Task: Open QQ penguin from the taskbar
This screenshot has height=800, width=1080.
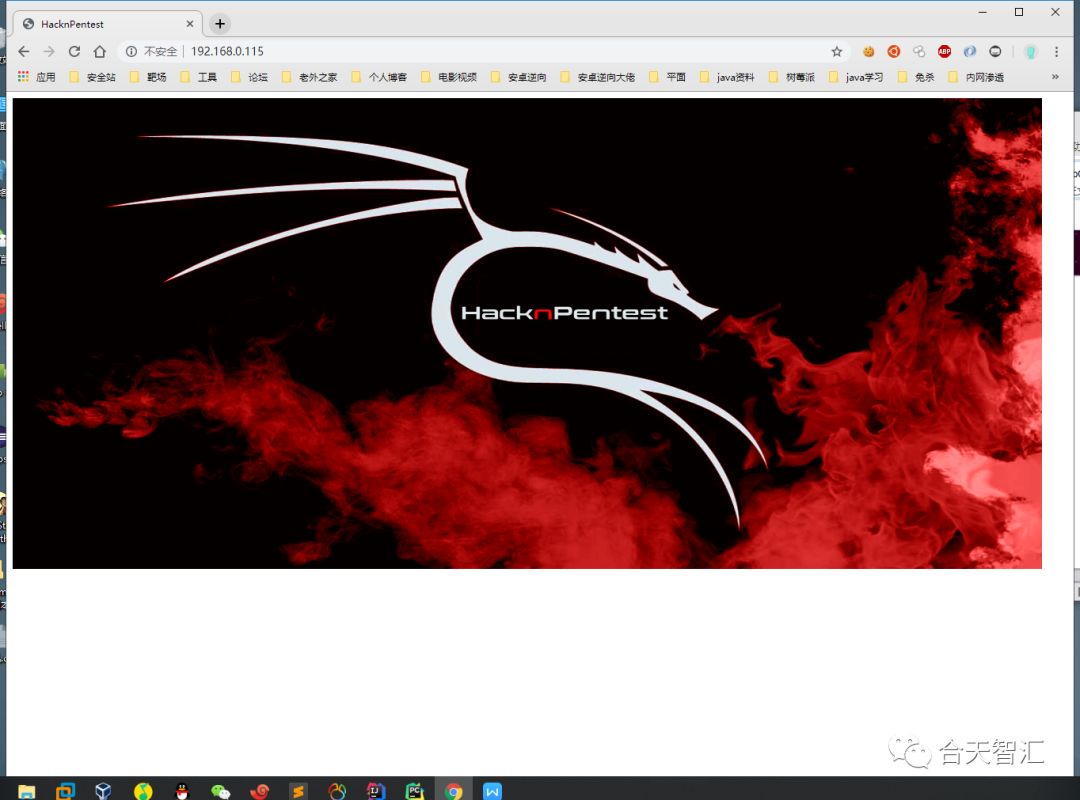Action: [182, 791]
